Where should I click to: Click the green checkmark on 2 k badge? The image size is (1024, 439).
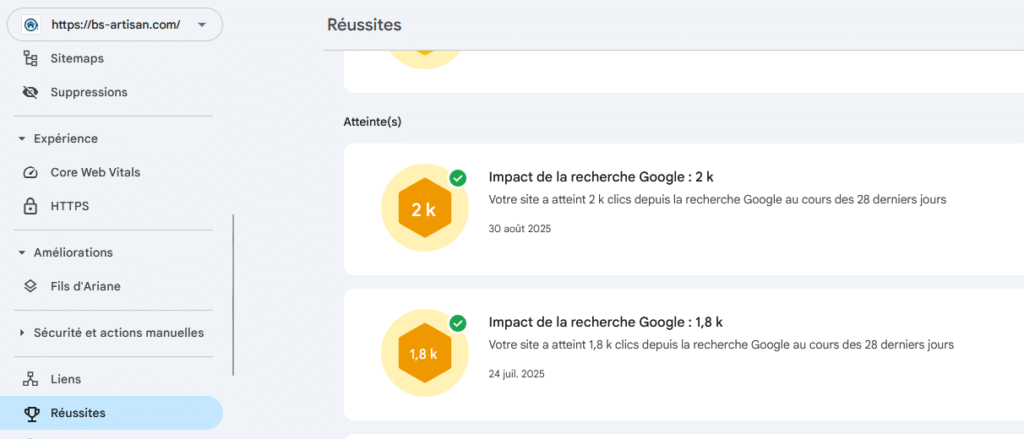tap(457, 178)
